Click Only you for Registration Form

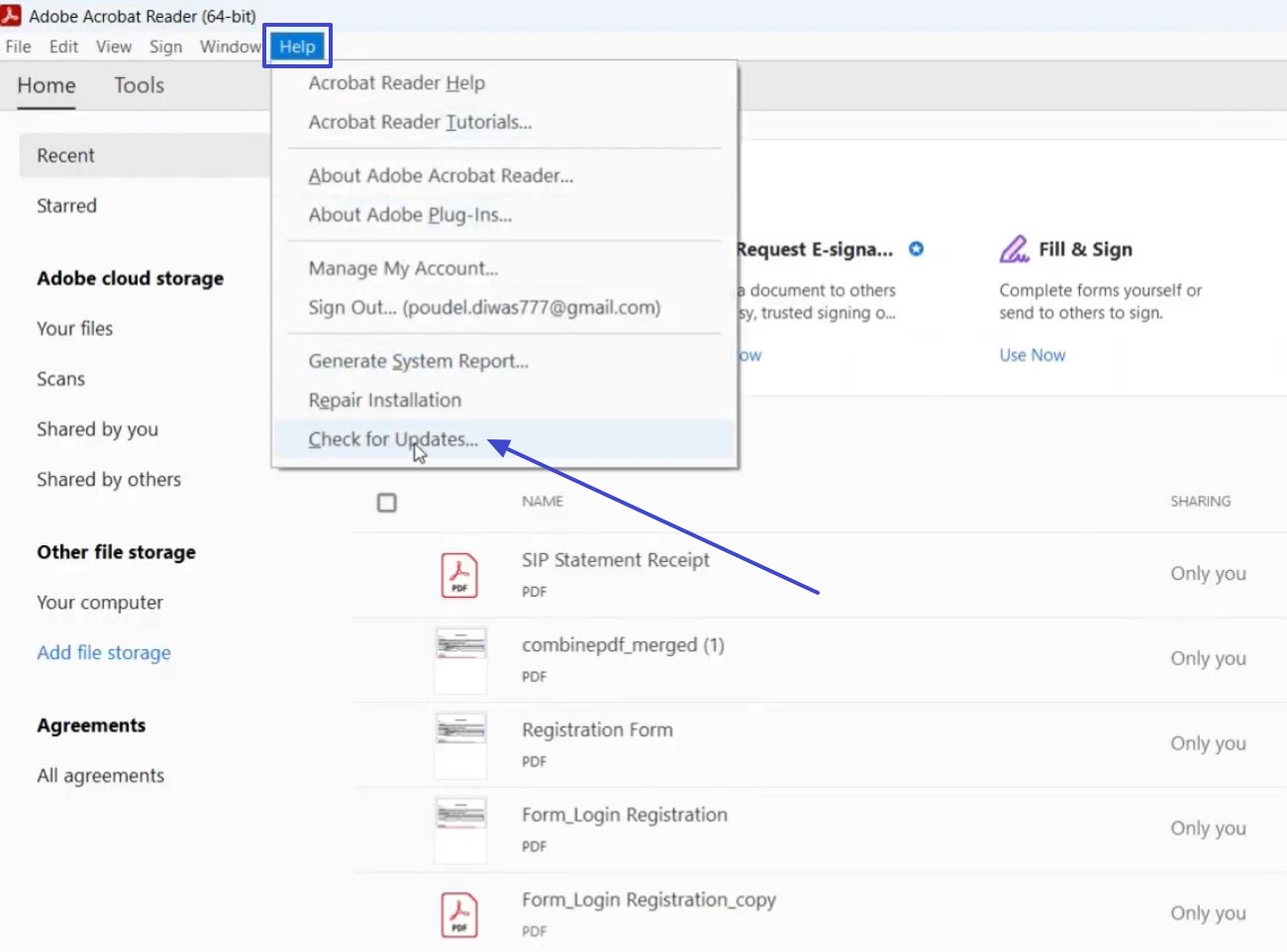click(1208, 744)
